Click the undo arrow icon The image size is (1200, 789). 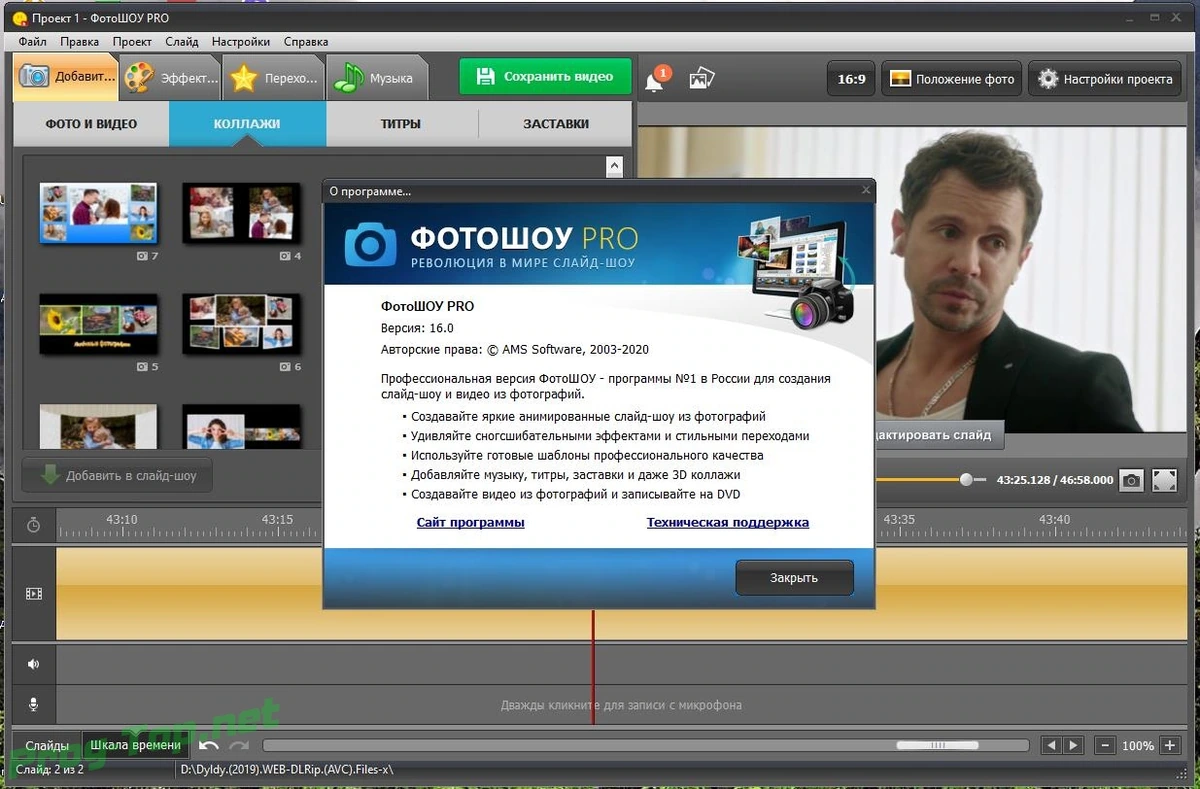coord(209,745)
